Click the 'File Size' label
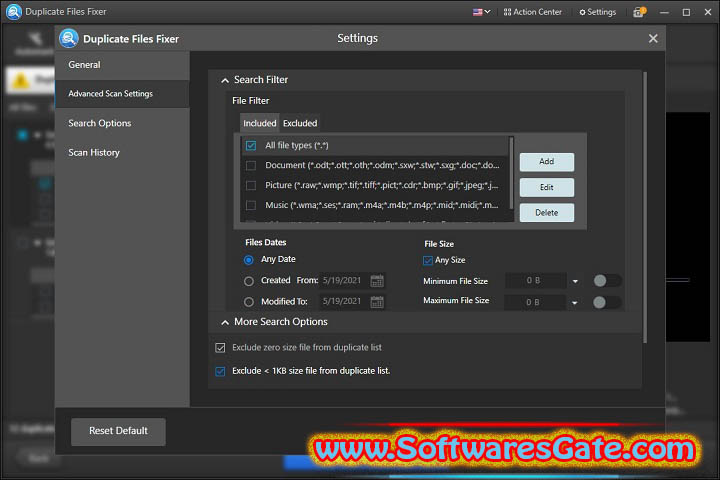The image size is (720, 480). tap(439, 244)
